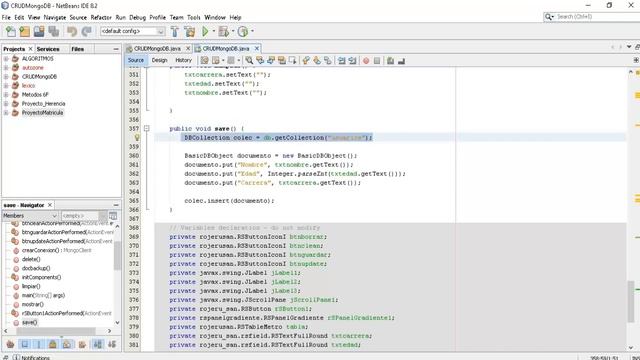Redo the edit via toolbar arrow
640x360 pixels.
click(x=87, y=31)
